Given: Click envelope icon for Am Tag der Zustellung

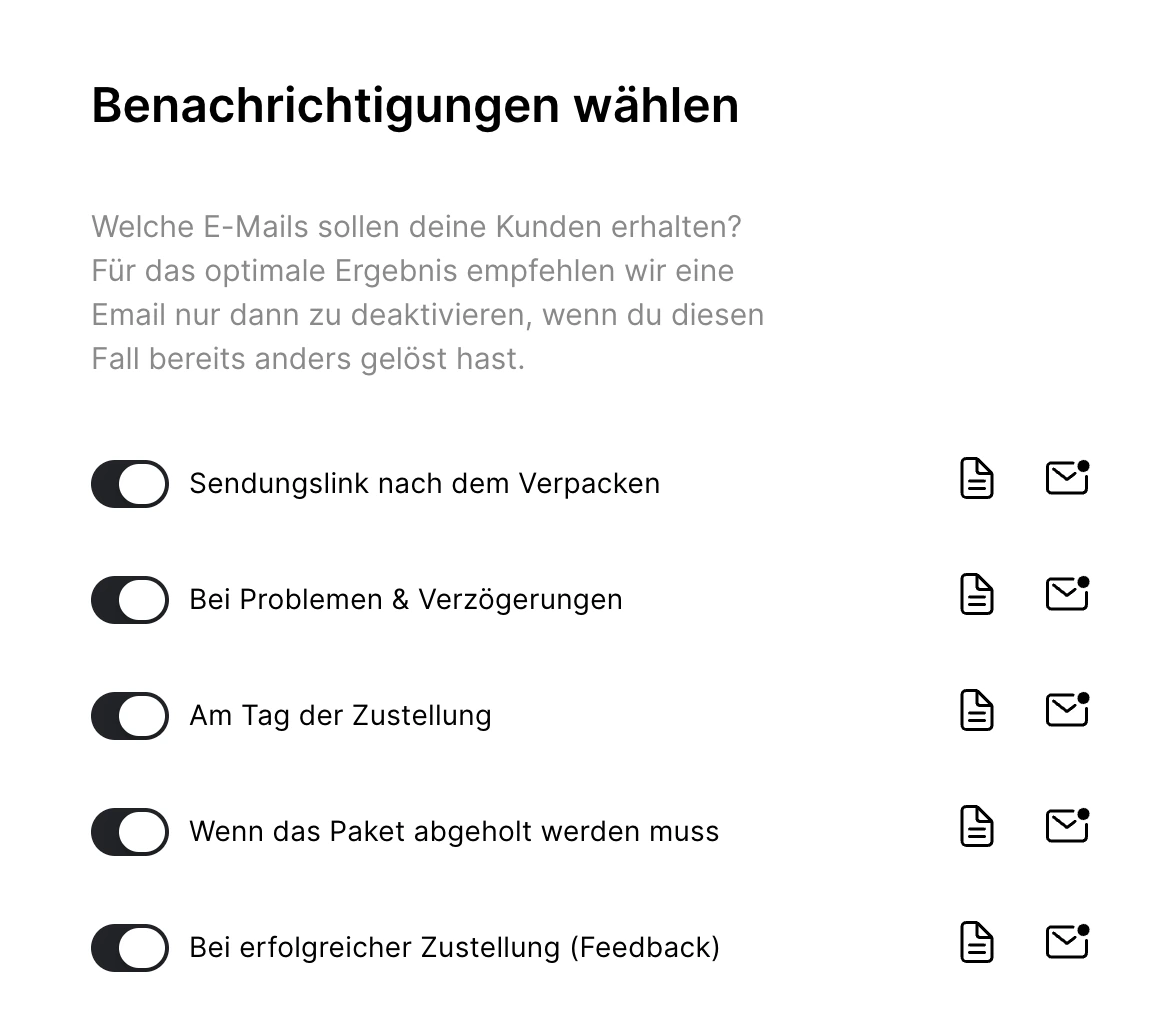Looking at the screenshot, I should click(x=1067, y=709).
